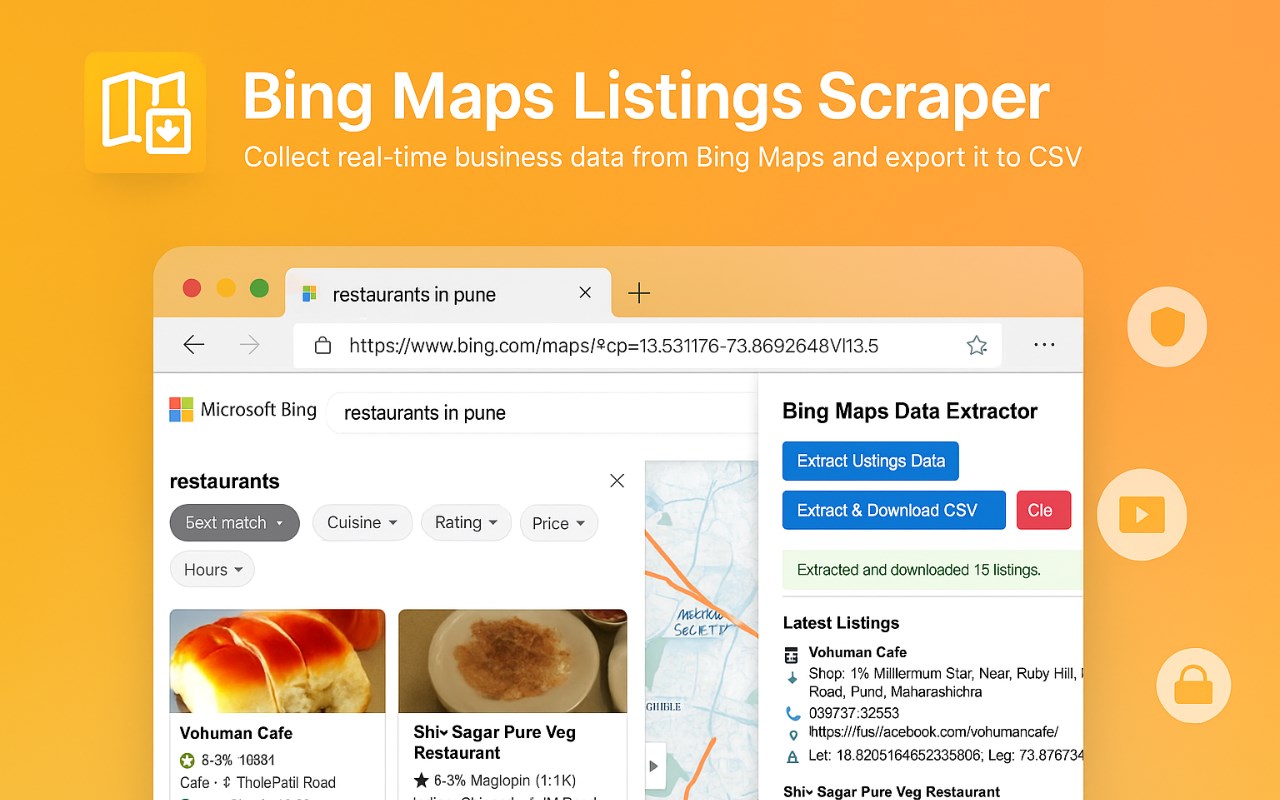Click the phone icon beside 039737:32553

[x=793, y=714]
